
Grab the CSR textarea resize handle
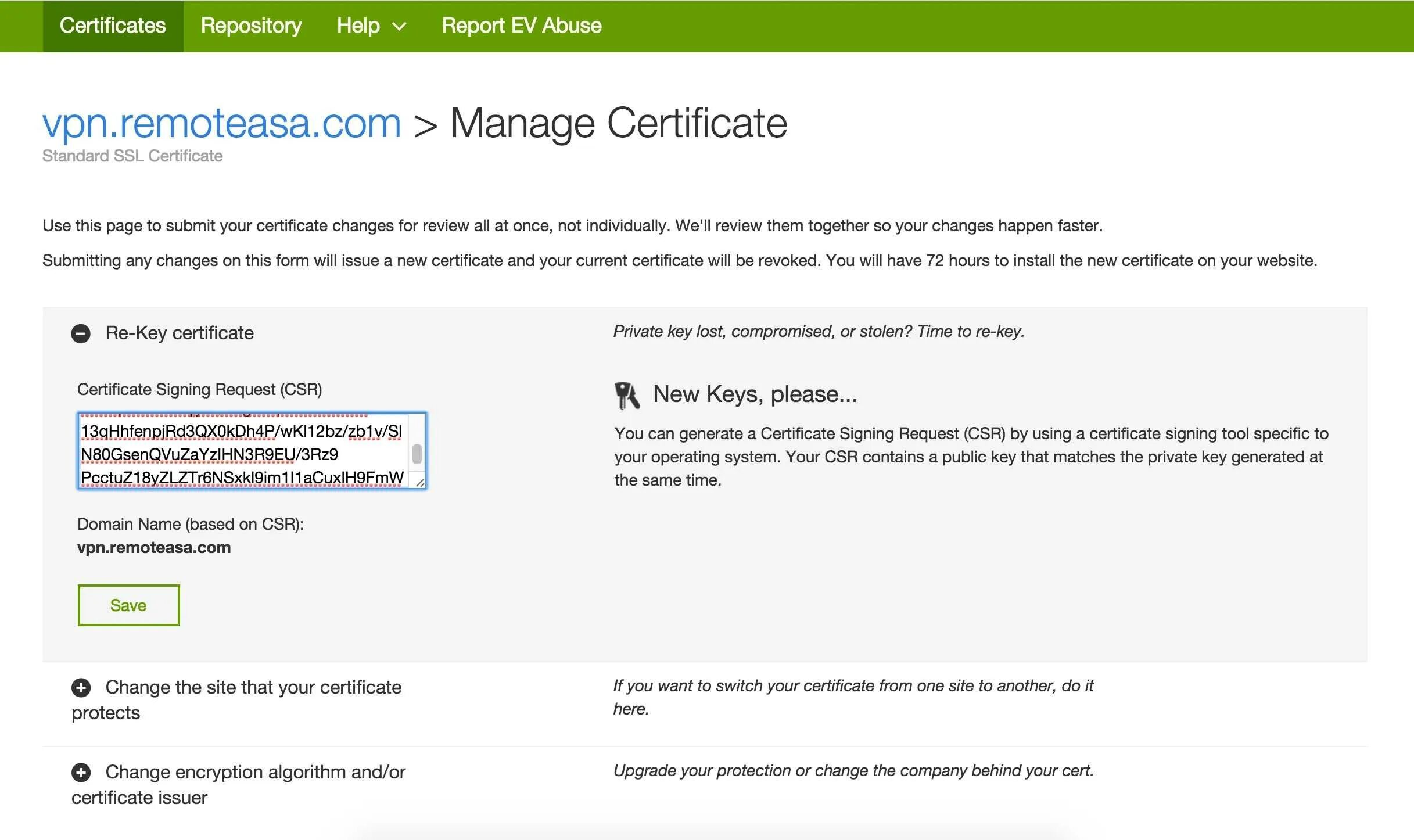419,482
